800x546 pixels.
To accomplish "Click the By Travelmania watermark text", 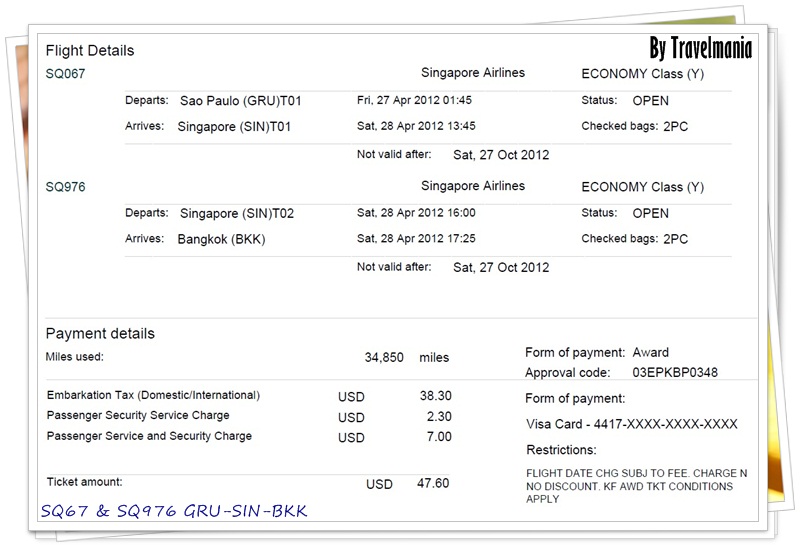I will [x=700, y=48].
